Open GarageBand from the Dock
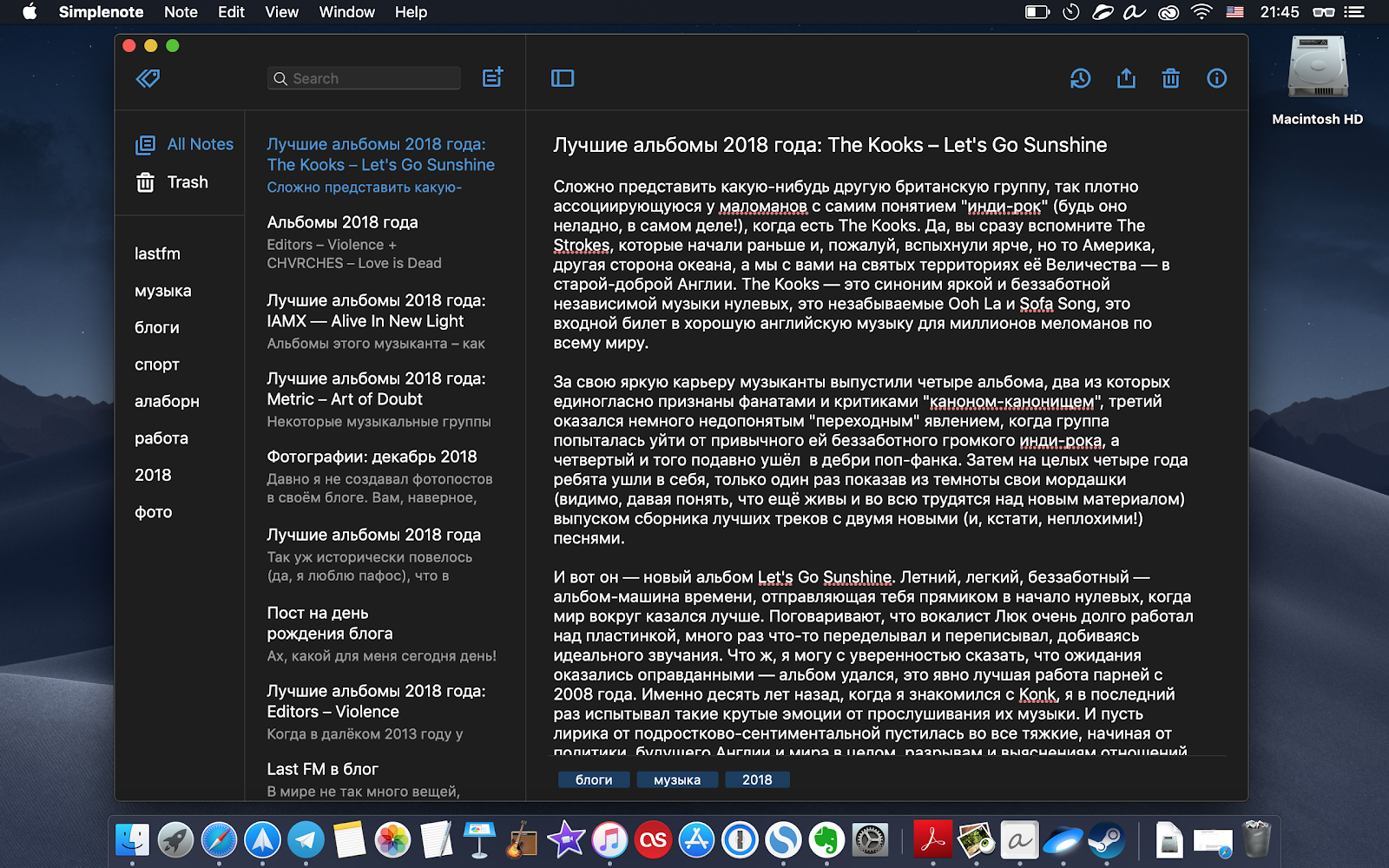The width and height of the screenshot is (1389, 868). 522,839
